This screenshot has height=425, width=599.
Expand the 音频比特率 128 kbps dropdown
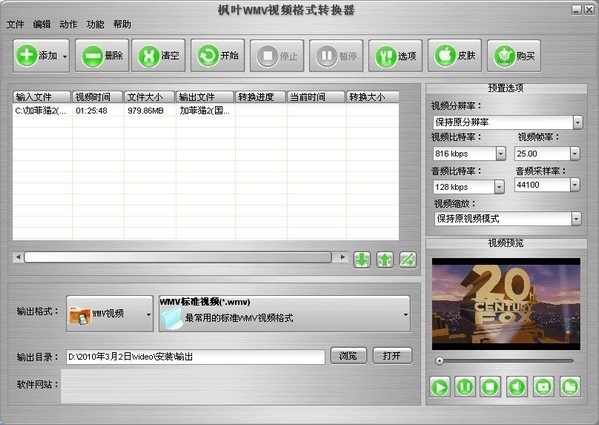499,187
